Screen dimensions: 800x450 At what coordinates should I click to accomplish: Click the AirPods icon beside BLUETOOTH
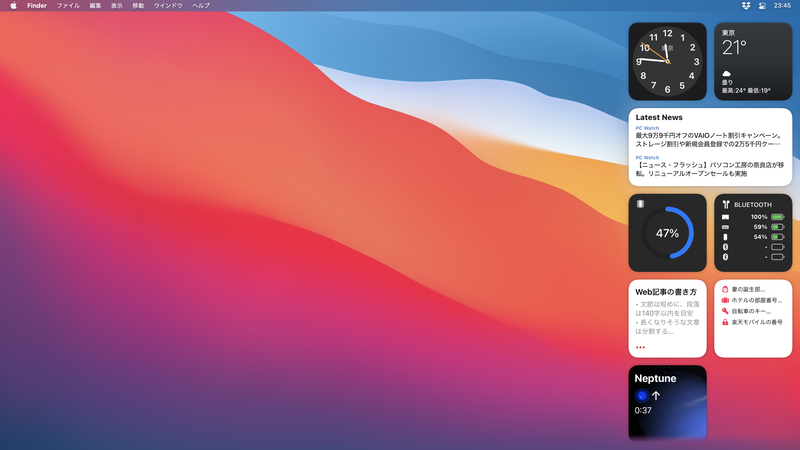tap(726, 205)
